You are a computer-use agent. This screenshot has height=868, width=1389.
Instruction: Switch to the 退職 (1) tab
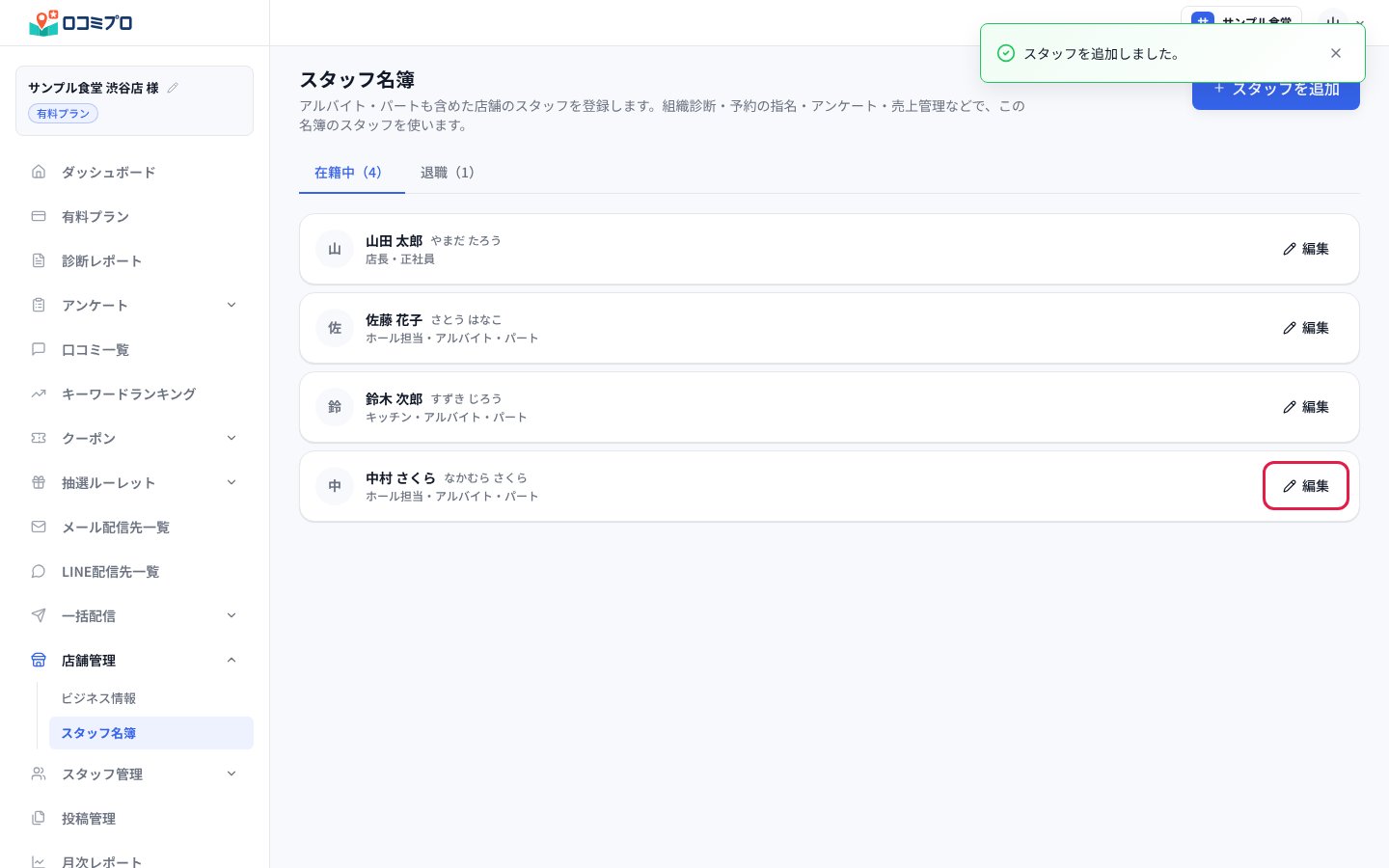[448, 173]
